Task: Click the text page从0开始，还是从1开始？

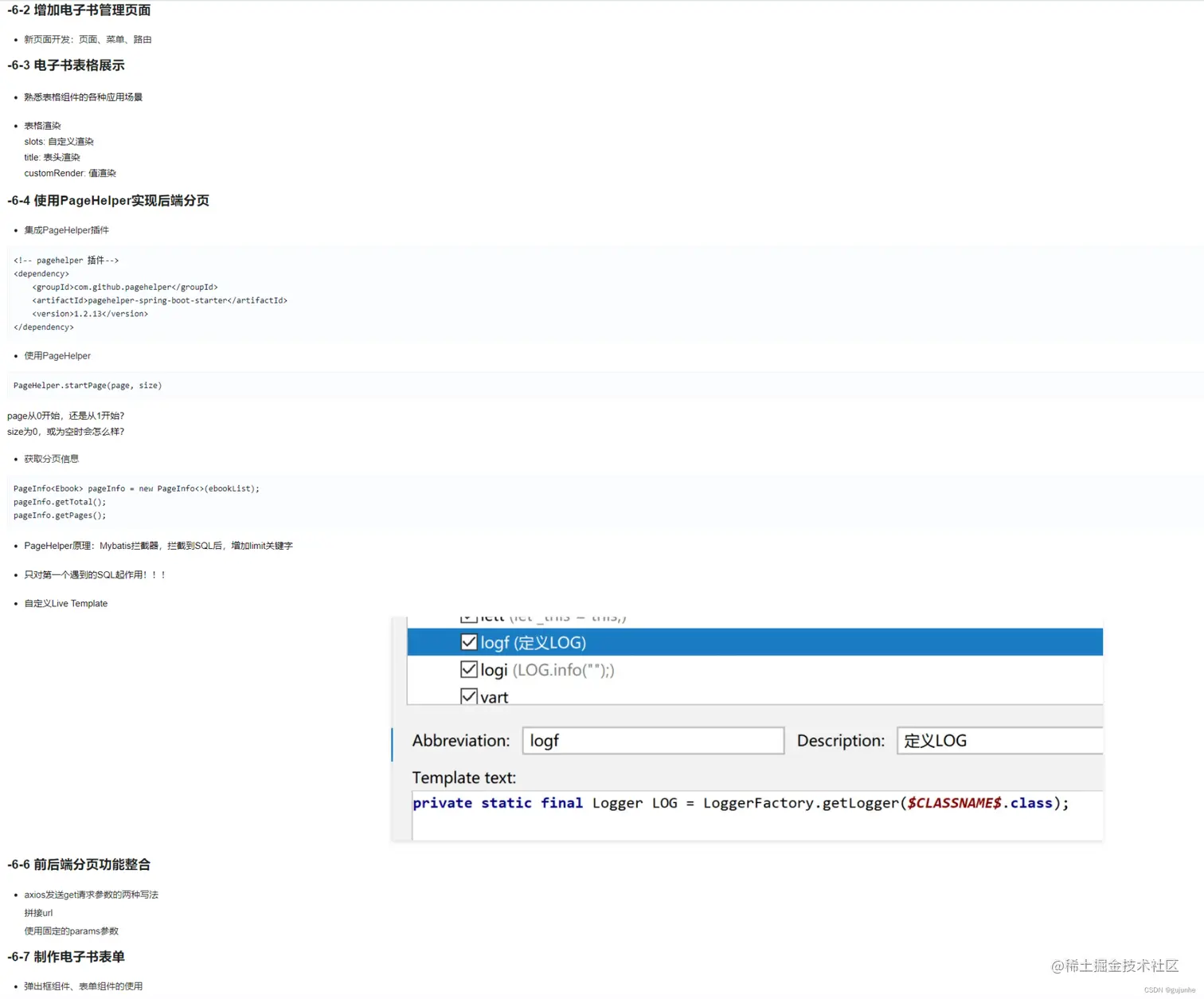Action: click(66, 416)
